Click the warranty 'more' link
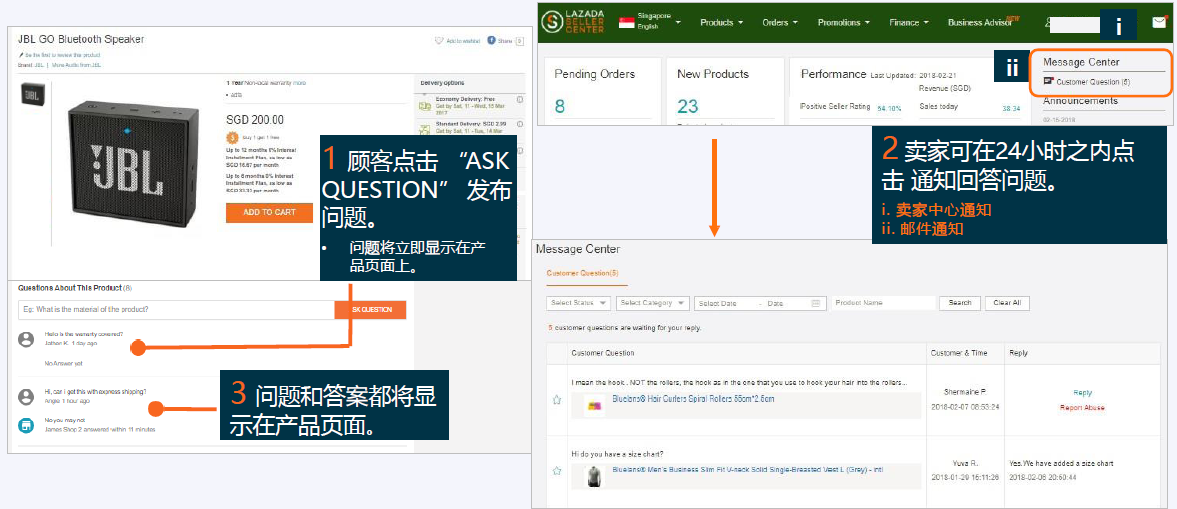Viewport: 1177px width, 509px height. click(300, 83)
